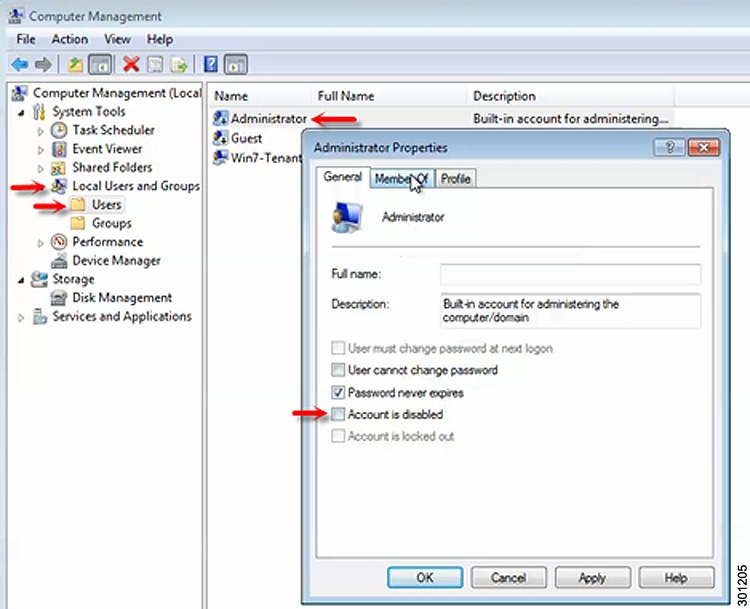Select the Disk Management label in tree
Viewport: 750px width, 609px height.
[122, 298]
